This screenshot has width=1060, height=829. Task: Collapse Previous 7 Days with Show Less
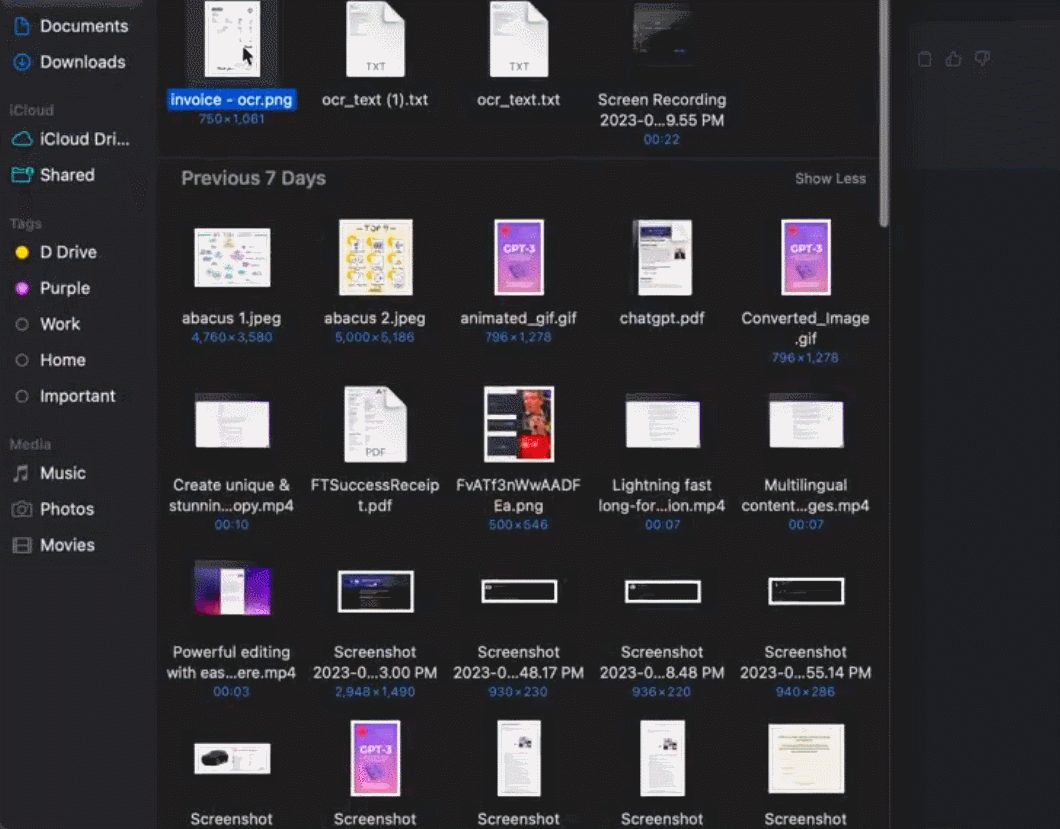pos(830,179)
